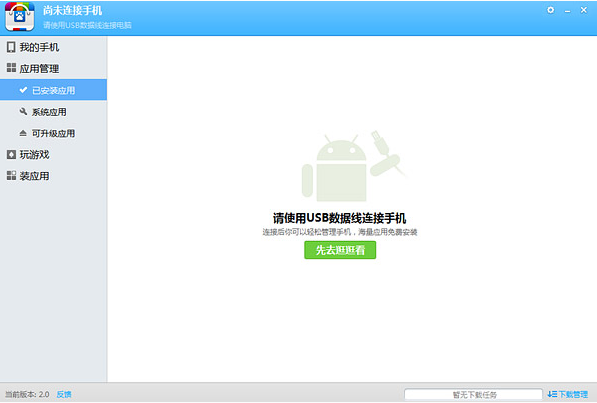The height and width of the screenshot is (403, 597).
Task: Click the checkmark icon beside 已安装应用
Action: [x=23, y=90]
